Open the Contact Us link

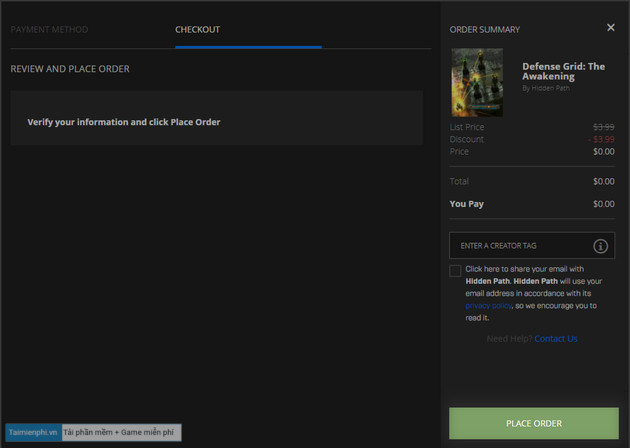tap(556, 338)
